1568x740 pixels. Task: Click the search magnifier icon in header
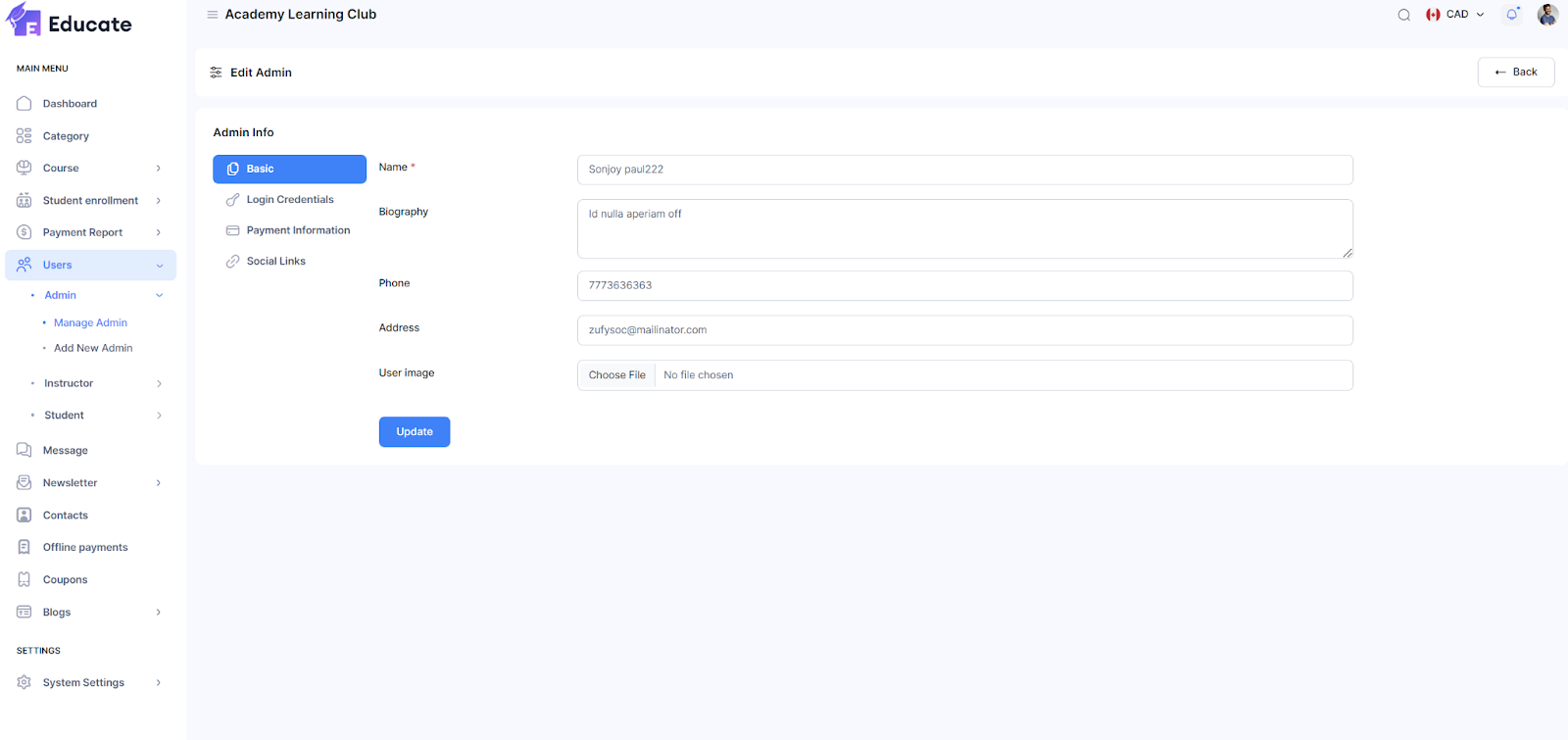click(1403, 15)
